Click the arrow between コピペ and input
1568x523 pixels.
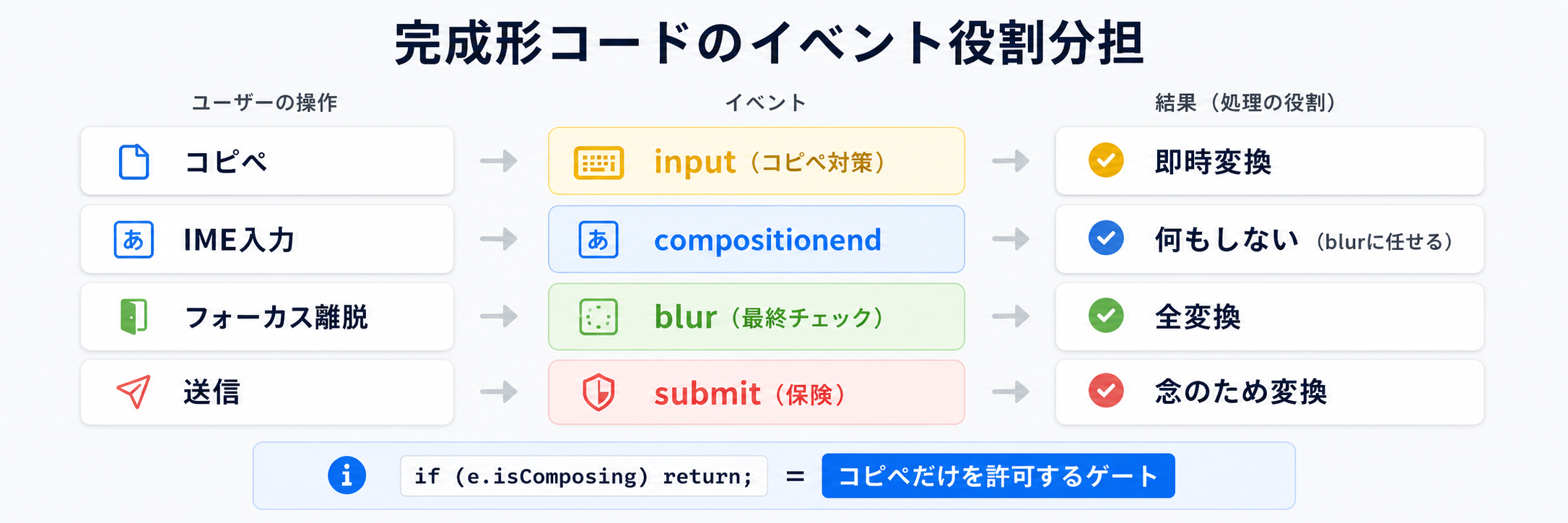499,160
